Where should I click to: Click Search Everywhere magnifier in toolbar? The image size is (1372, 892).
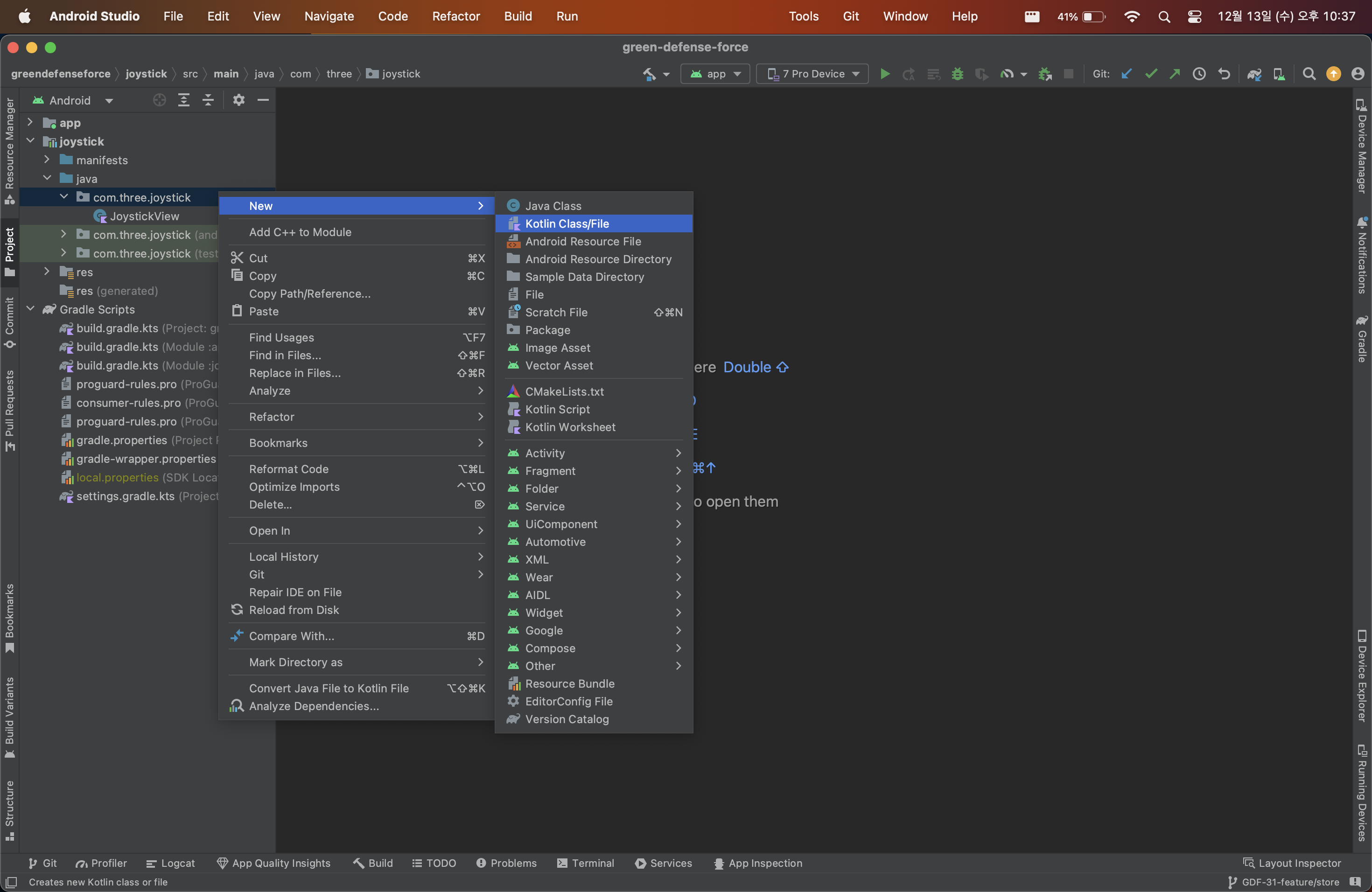click(x=1309, y=74)
